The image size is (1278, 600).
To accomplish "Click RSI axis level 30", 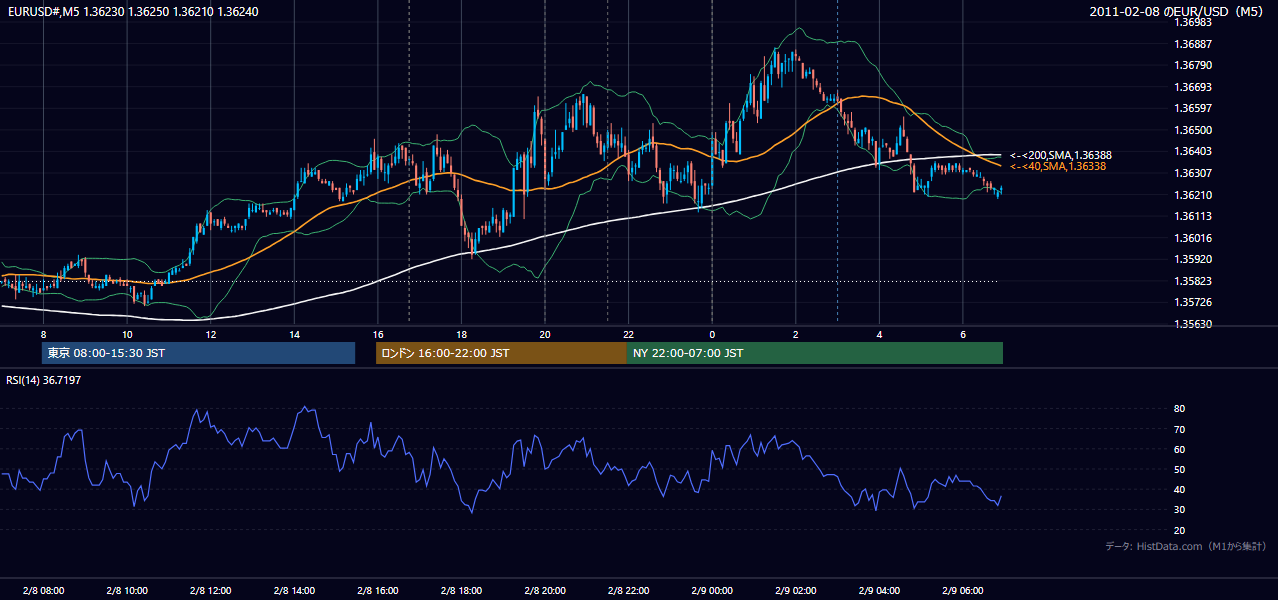I will [x=1179, y=510].
